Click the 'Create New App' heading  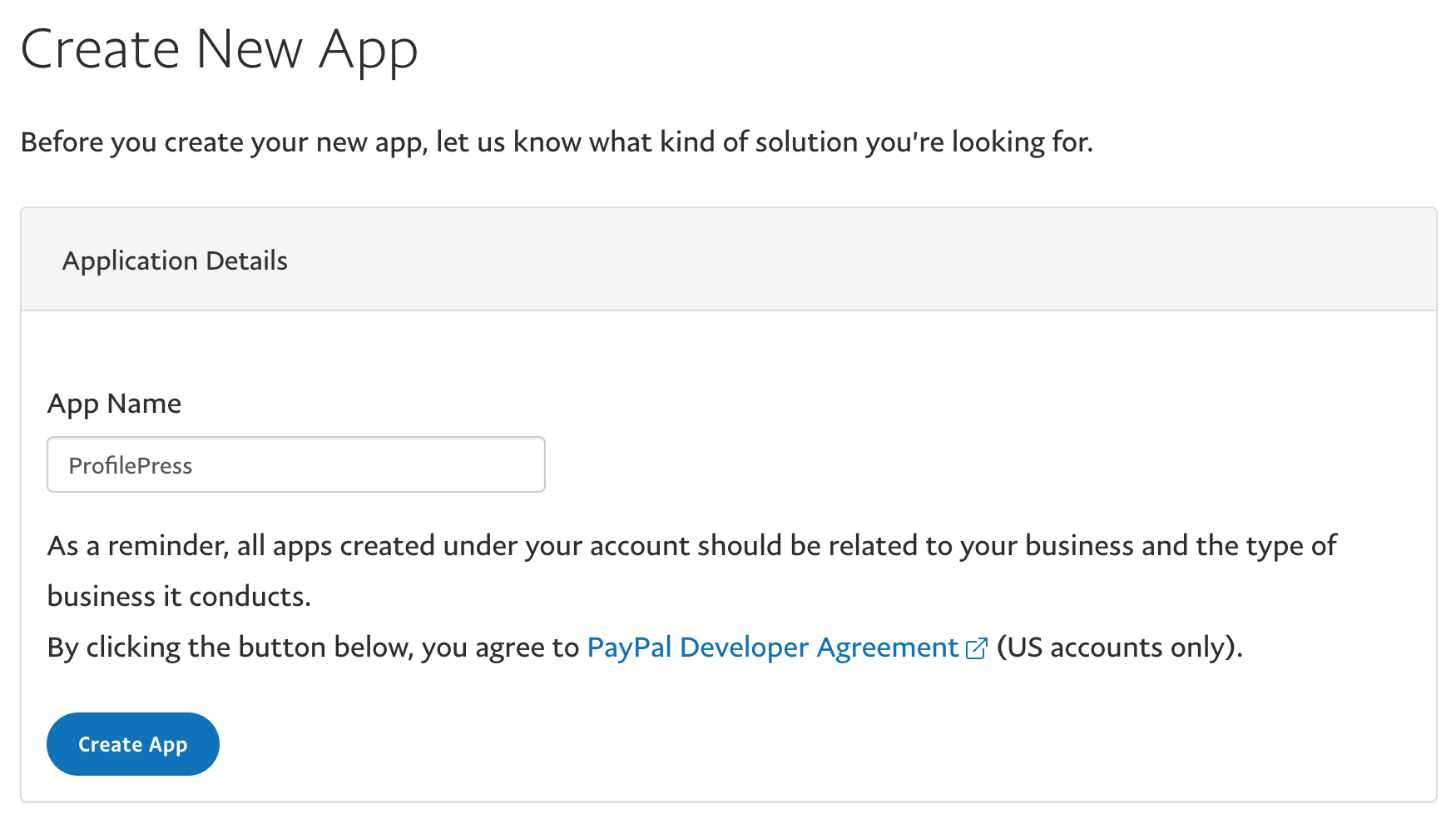tap(220, 50)
